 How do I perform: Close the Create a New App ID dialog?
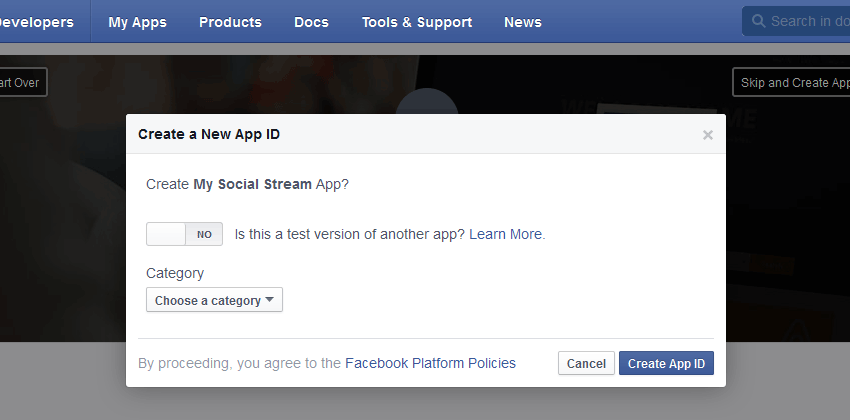(x=707, y=135)
